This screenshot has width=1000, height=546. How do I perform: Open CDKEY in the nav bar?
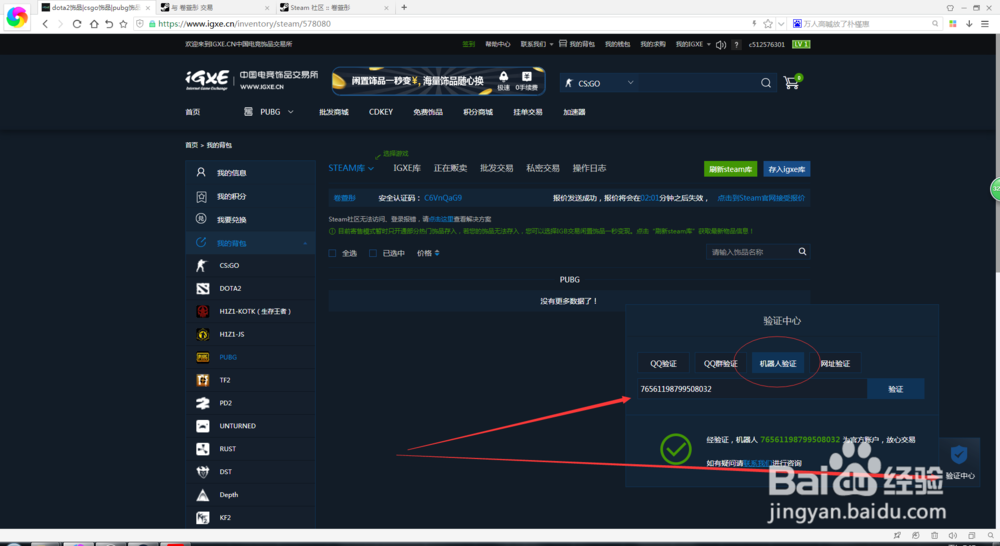(381, 112)
